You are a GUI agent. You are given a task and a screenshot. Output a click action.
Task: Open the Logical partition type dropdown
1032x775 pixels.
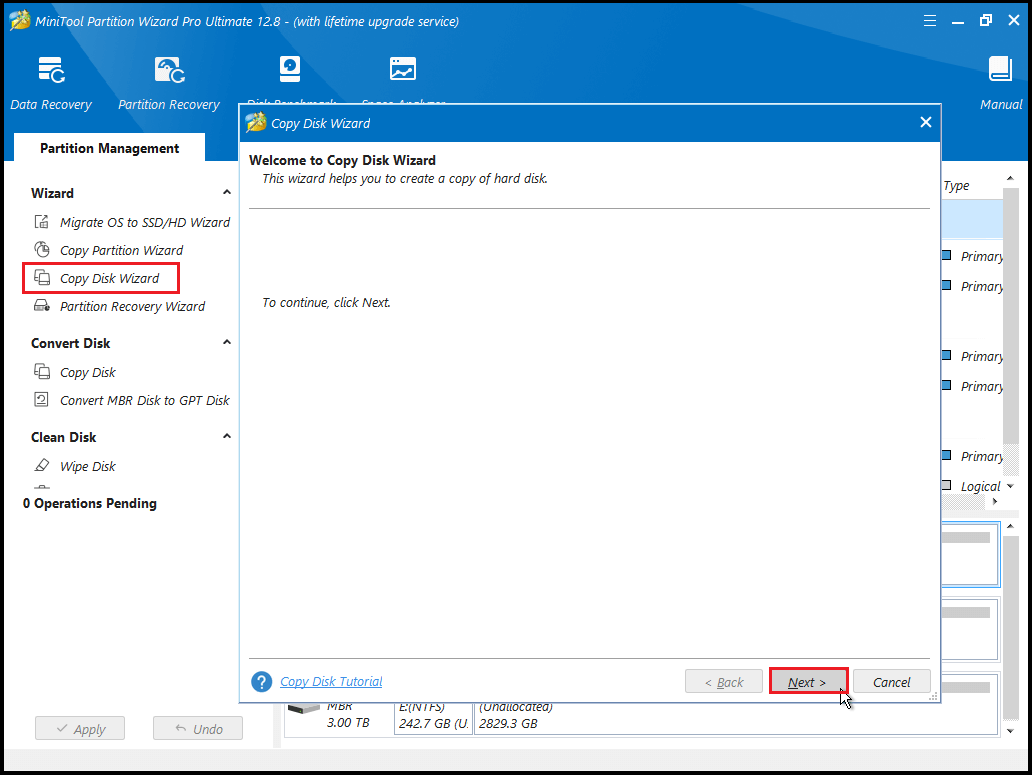[1009, 486]
